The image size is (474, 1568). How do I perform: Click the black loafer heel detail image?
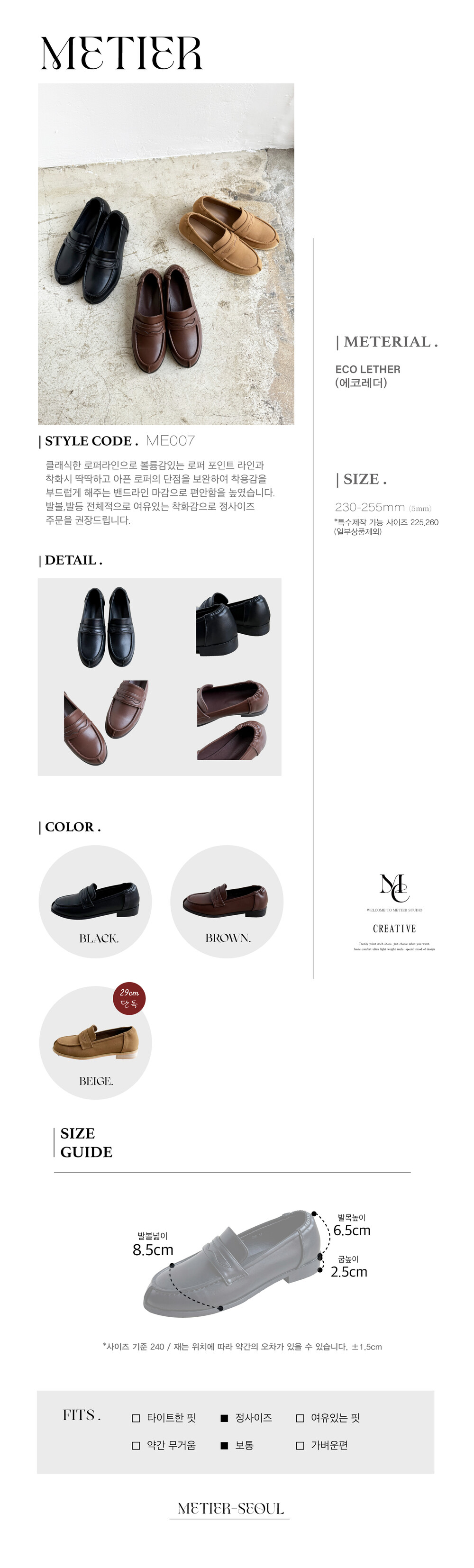(x=232, y=624)
